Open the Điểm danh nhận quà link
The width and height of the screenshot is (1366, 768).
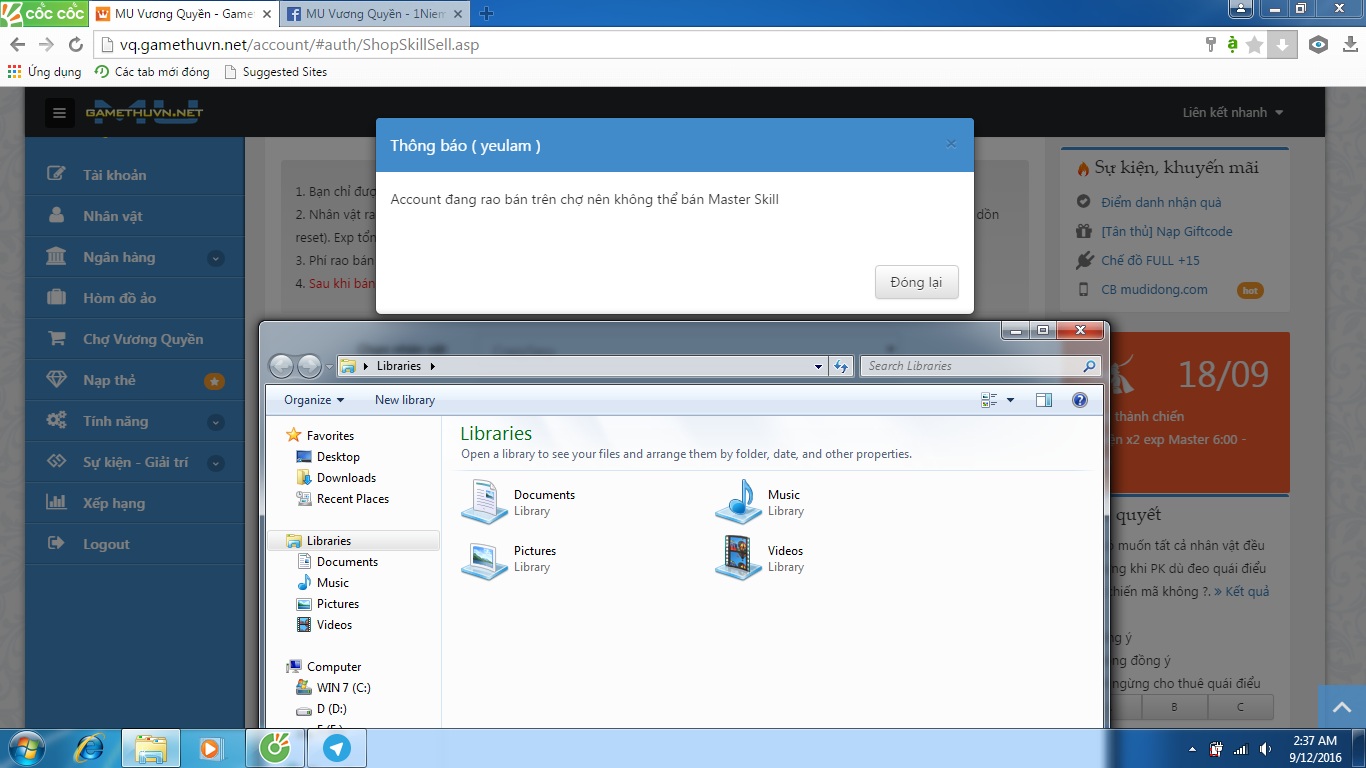coord(1160,202)
